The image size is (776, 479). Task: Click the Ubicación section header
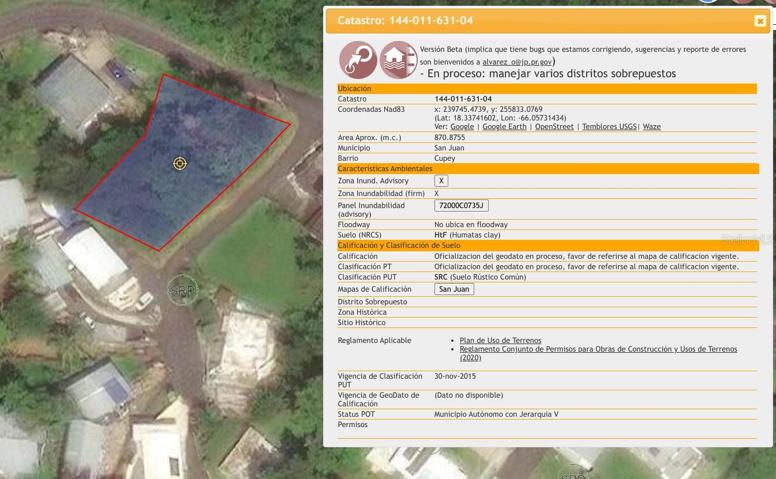547,89
